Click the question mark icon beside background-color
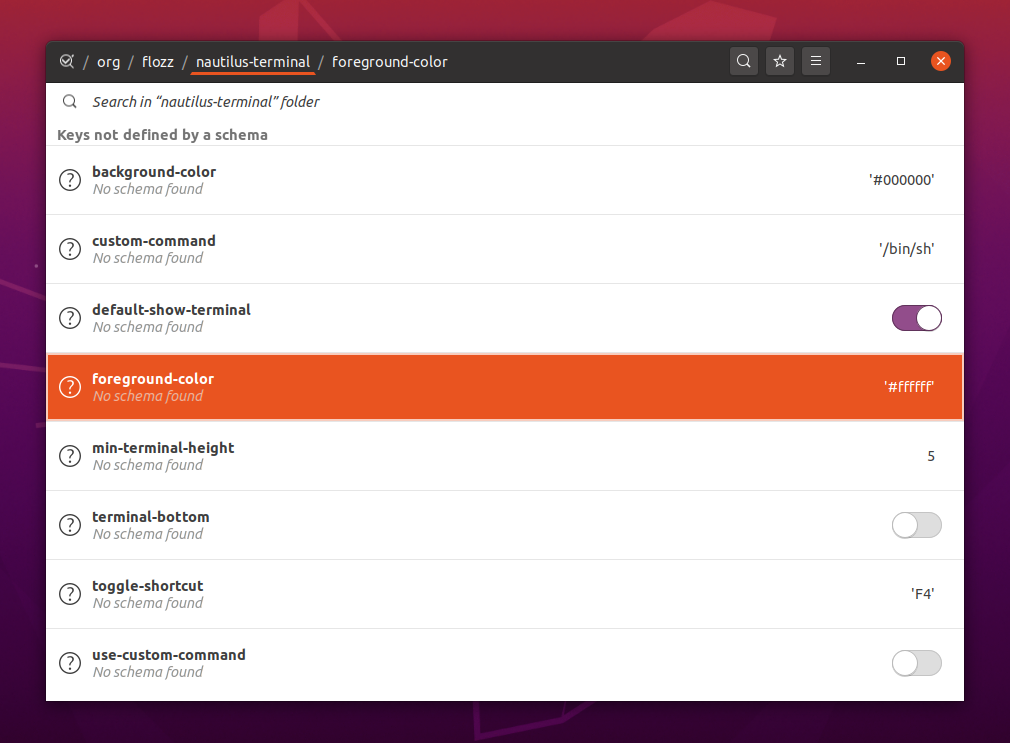Image resolution: width=1010 pixels, height=743 pixels. point(69,180)
